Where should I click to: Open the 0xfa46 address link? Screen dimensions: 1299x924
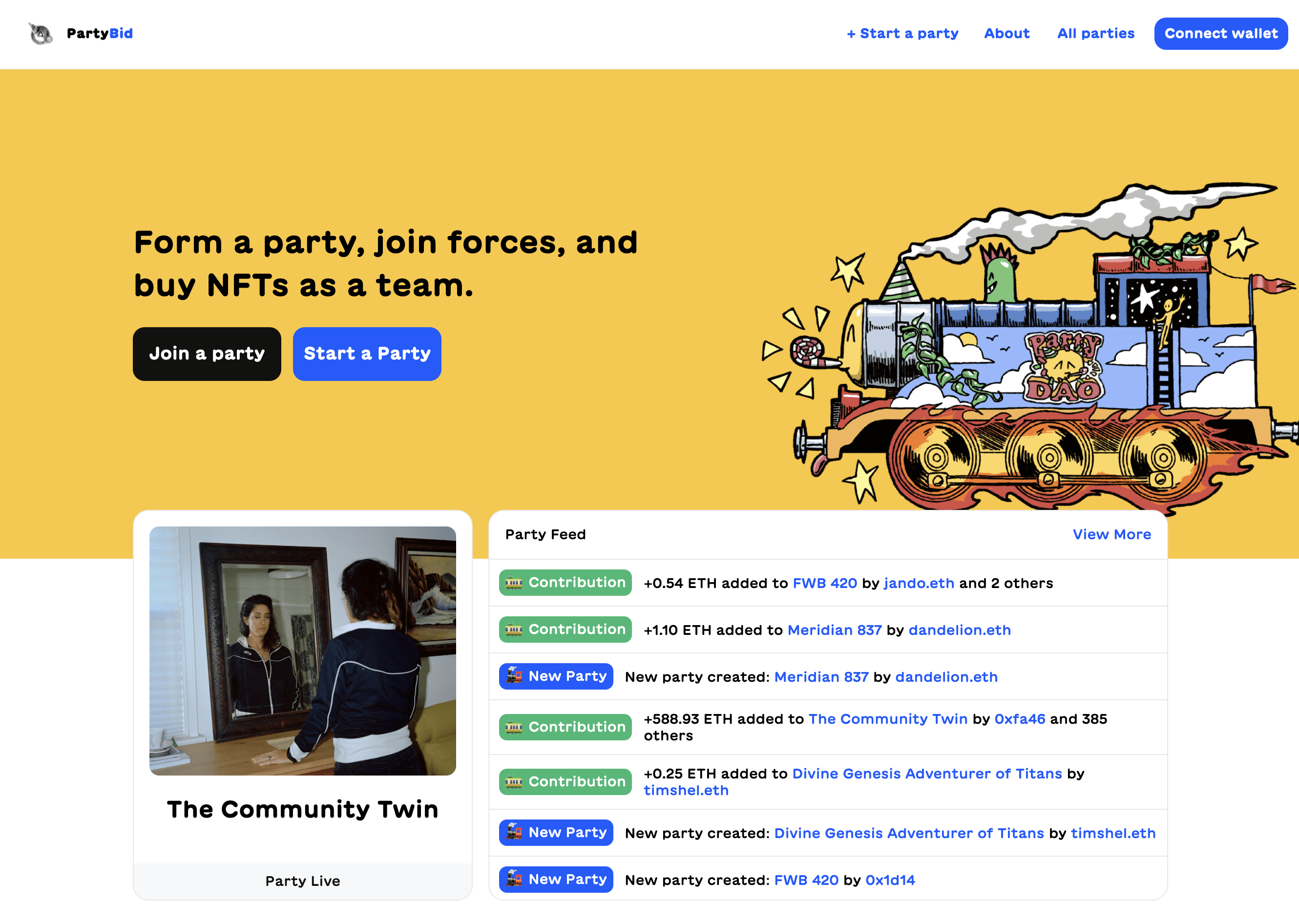point(1020,719)
